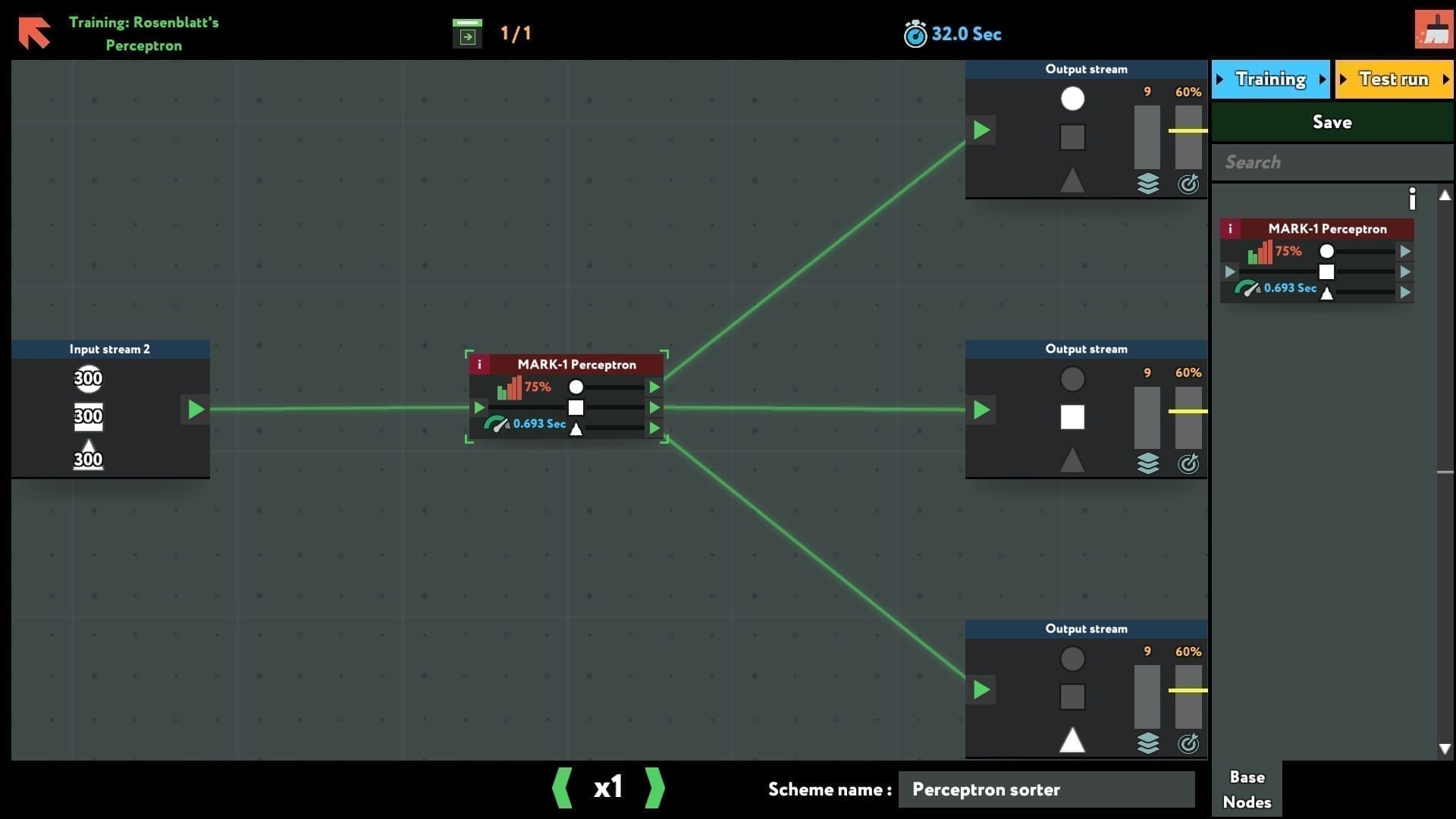1456x819 pixels.
Task: Click the stopwatch timer icon
Action: point(915,34)
